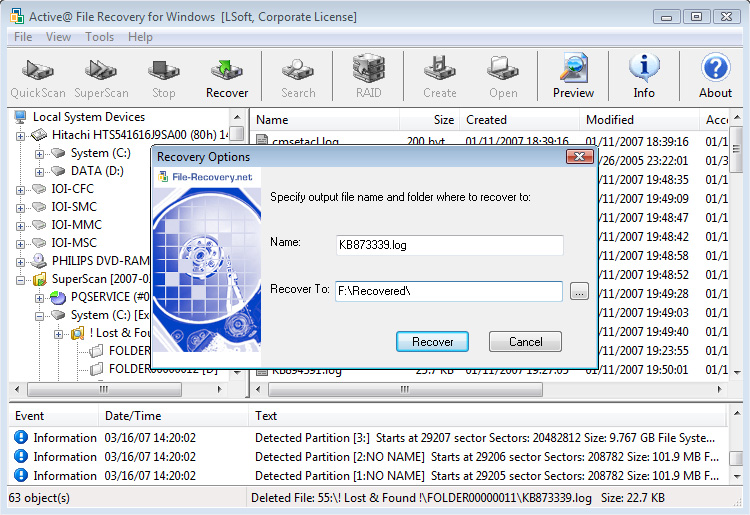Open the Search tool in the toolbar
The width and height of the screenshot is (750, 515).
(x=298, y=77)
